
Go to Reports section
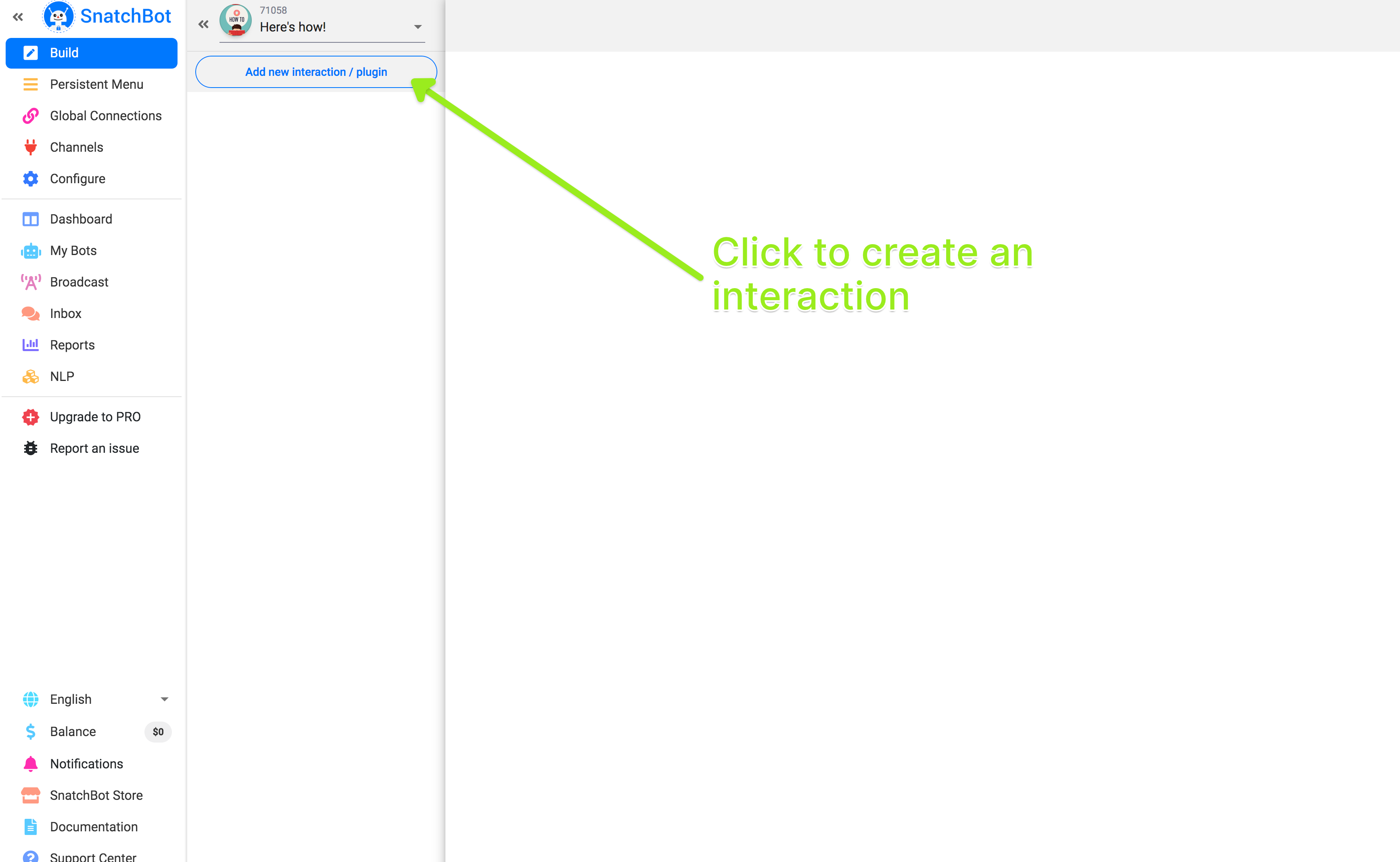pos(72,345)
